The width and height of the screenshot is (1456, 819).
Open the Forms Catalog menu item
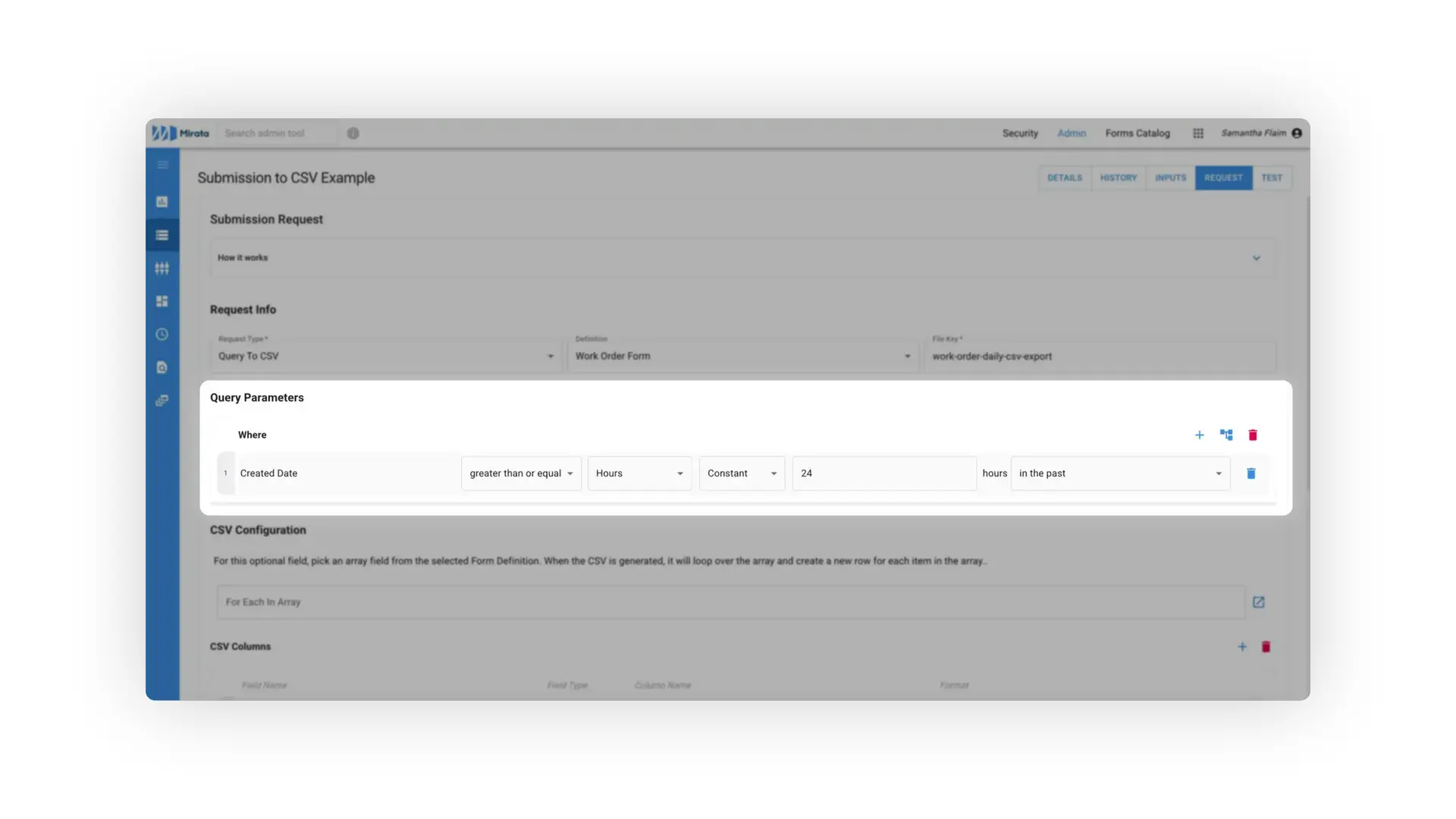pyautogui.click(x=1137, y=133)
